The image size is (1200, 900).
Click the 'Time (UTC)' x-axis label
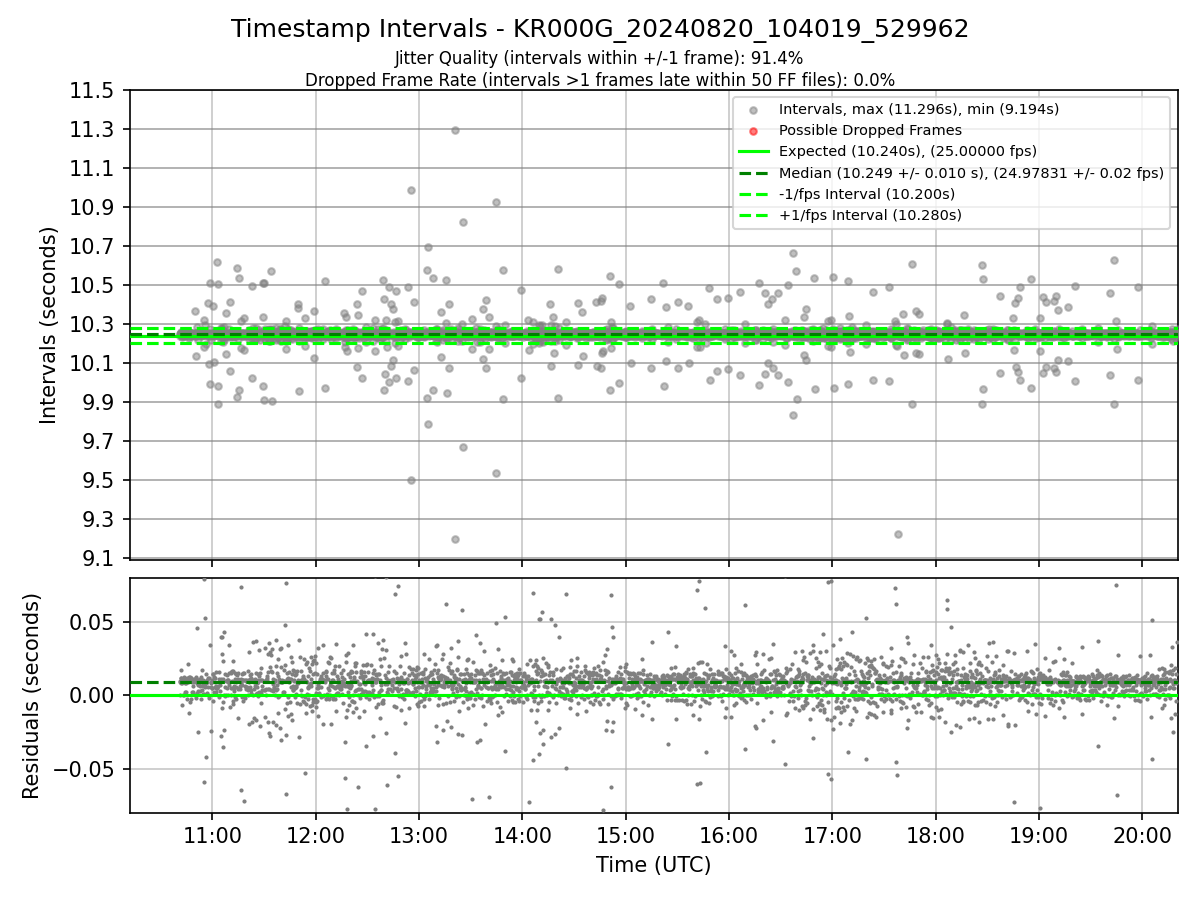pos(654,865)
